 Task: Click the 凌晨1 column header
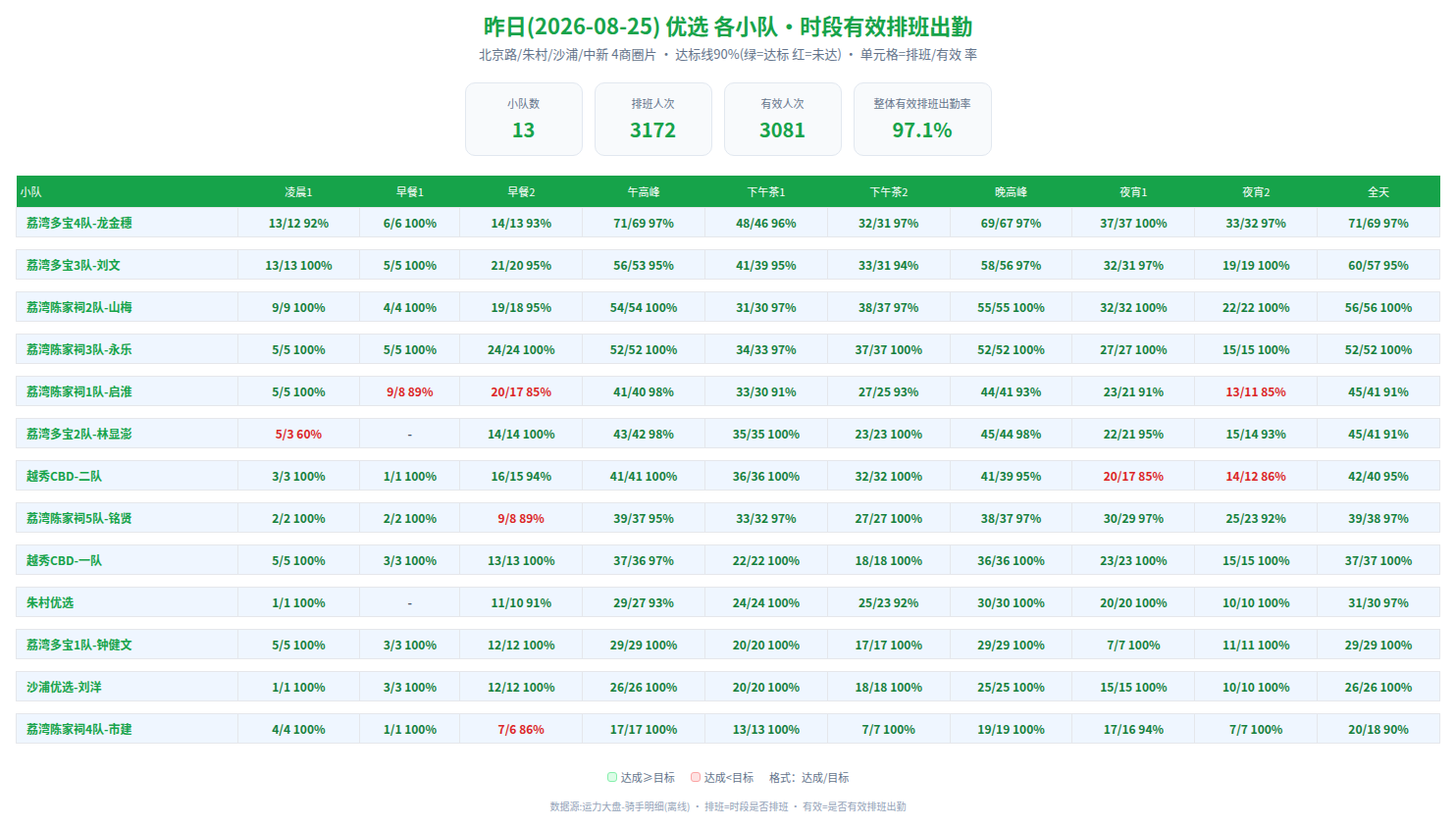click(298, 191)
